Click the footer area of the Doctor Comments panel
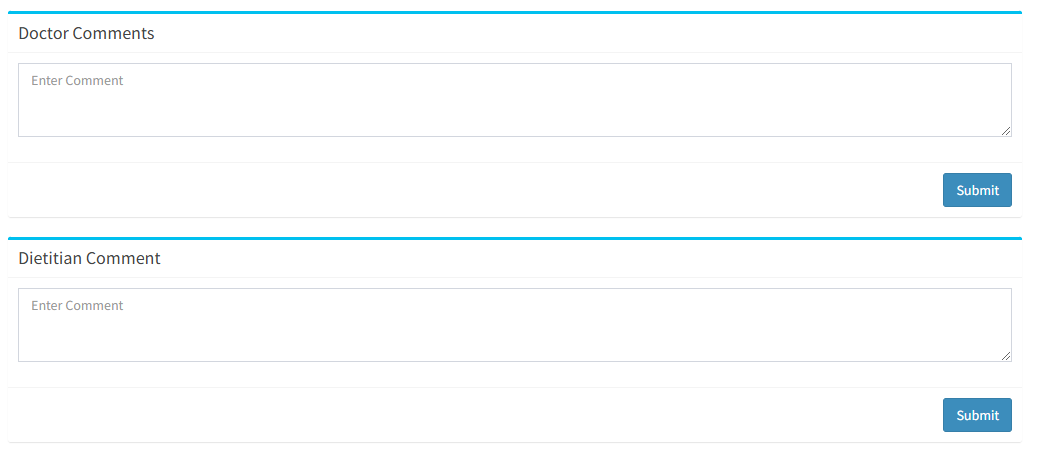The width and height of the screenshot is (1037, 467). (x=515, y=190)
